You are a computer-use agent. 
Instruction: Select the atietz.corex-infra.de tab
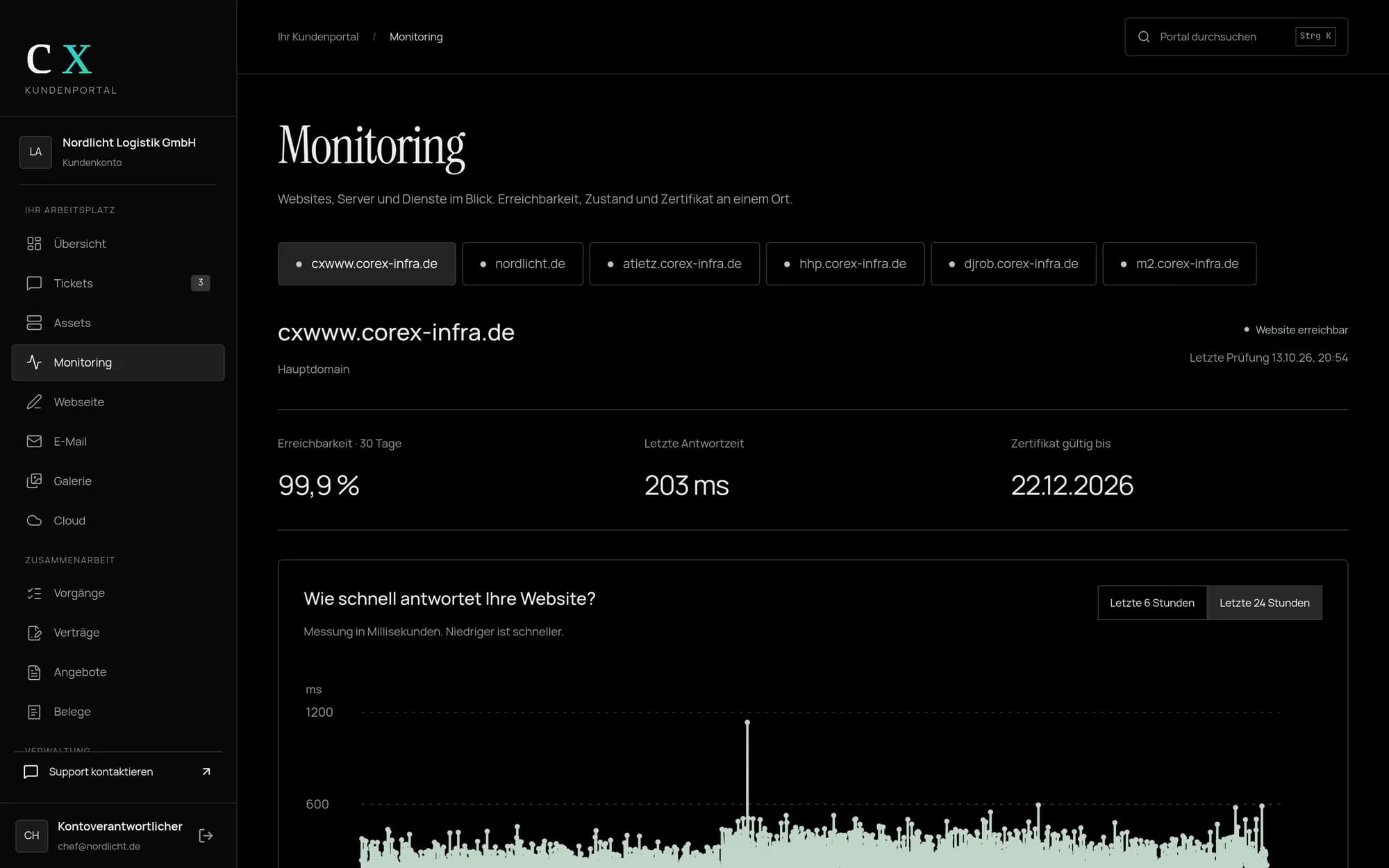click(x=674, y=264)
